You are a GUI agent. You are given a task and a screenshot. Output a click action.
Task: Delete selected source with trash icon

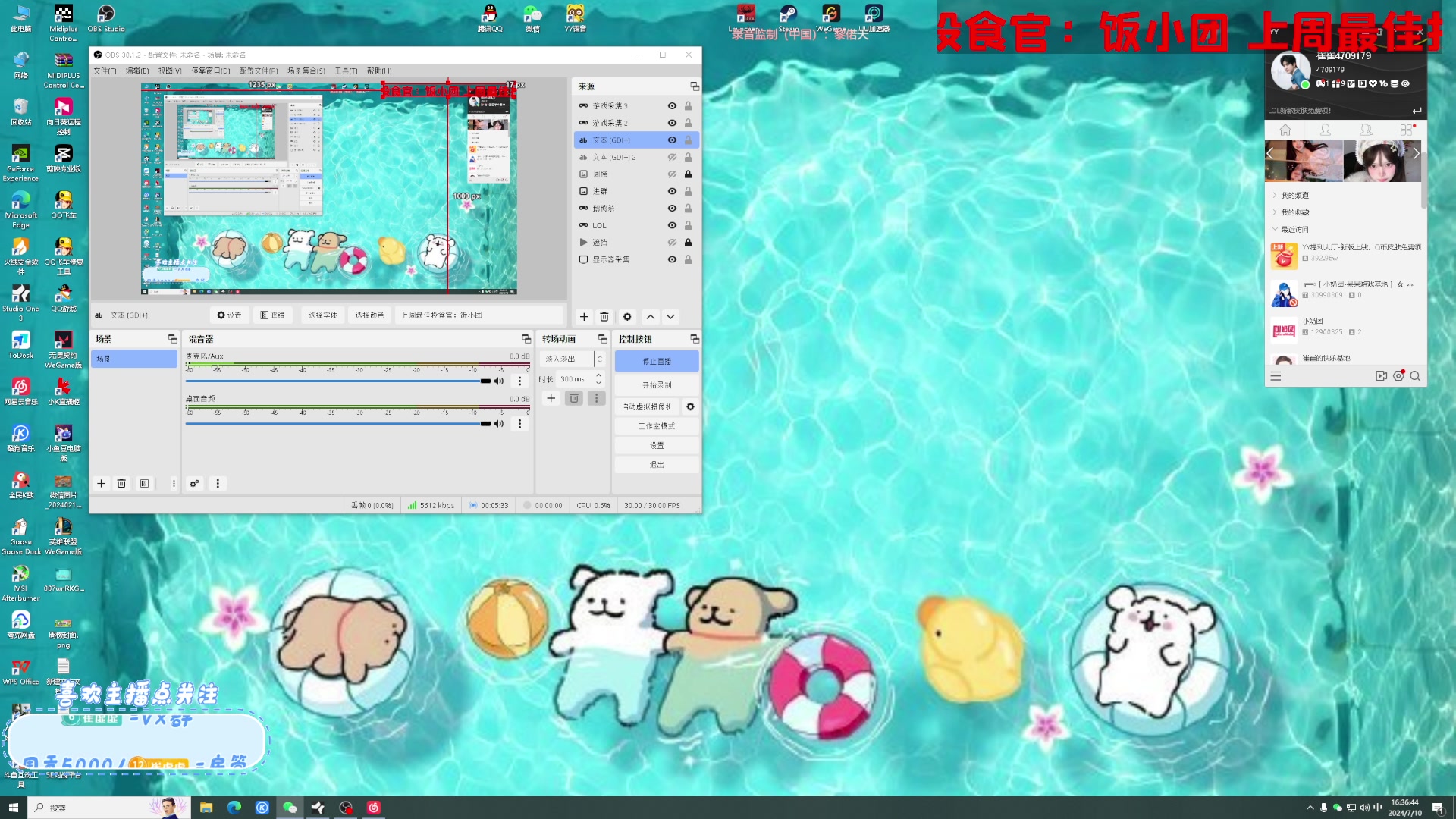604,317
